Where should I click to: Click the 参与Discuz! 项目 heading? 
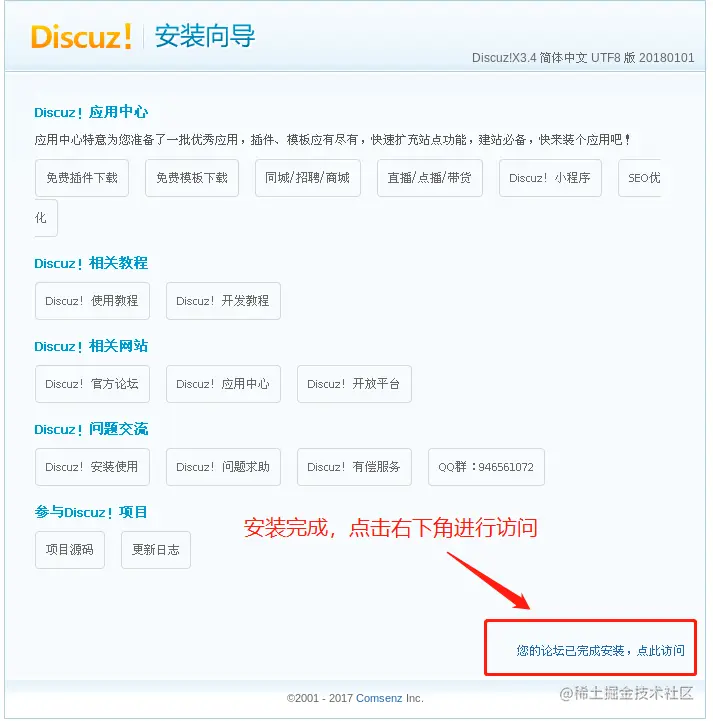coord(91,512)
